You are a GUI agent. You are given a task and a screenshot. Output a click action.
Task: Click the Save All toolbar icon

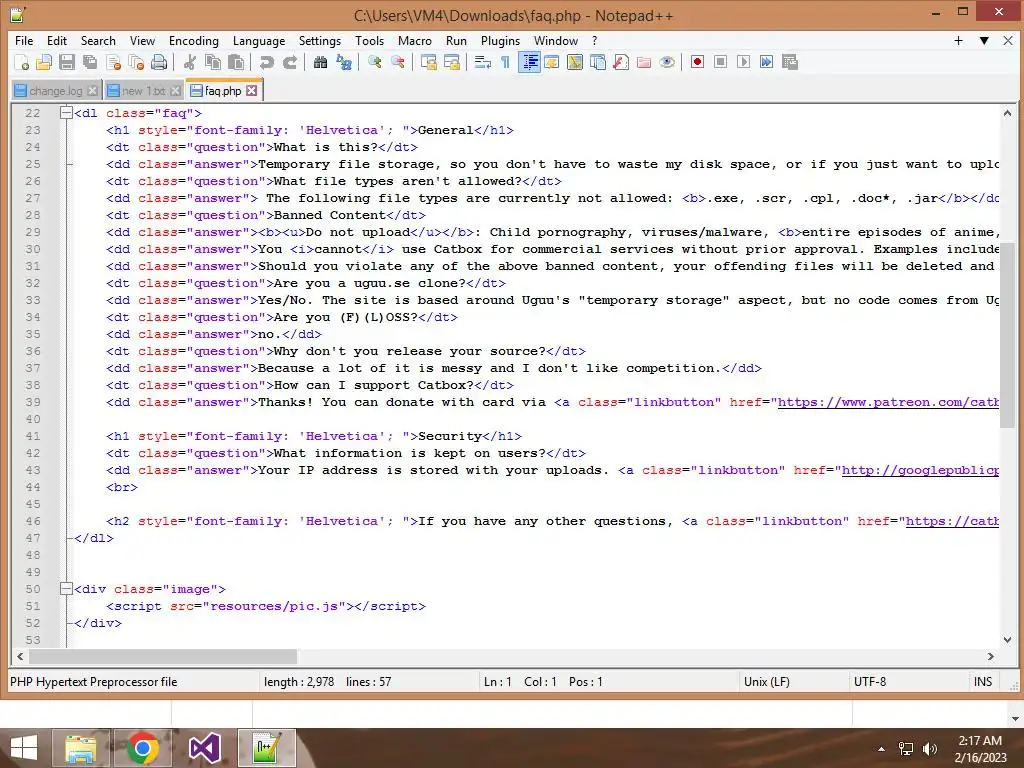(89, 62)
